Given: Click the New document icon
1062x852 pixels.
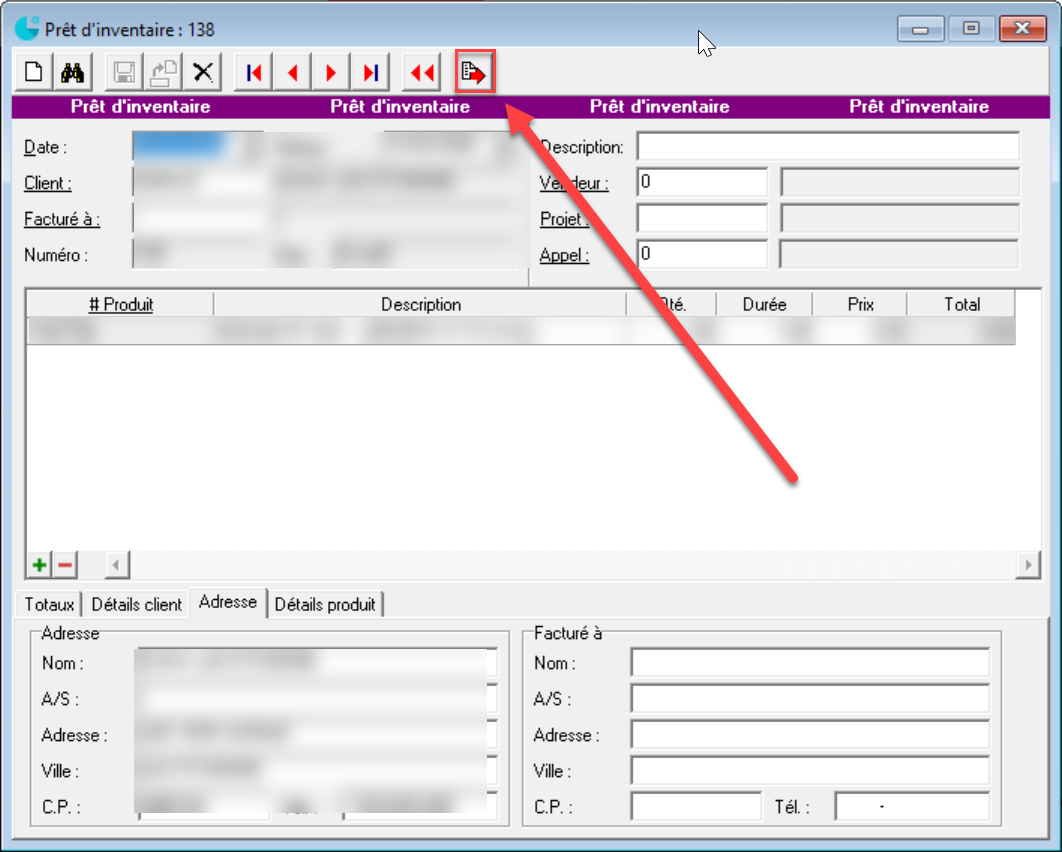Looking at the screenshot, I should tap(35, 73).
